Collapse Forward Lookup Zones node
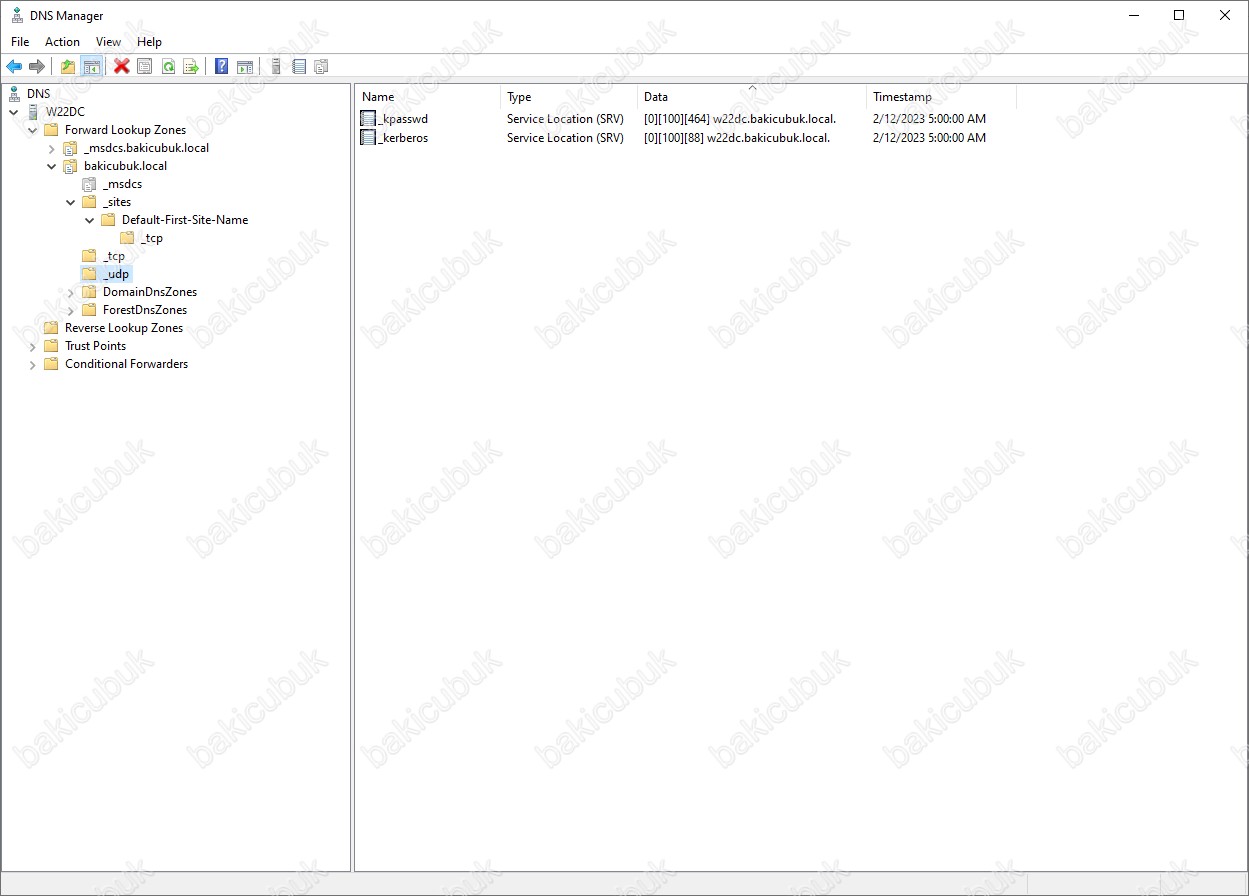Screen dimensions: 1249x896 [x=33, y=130]
